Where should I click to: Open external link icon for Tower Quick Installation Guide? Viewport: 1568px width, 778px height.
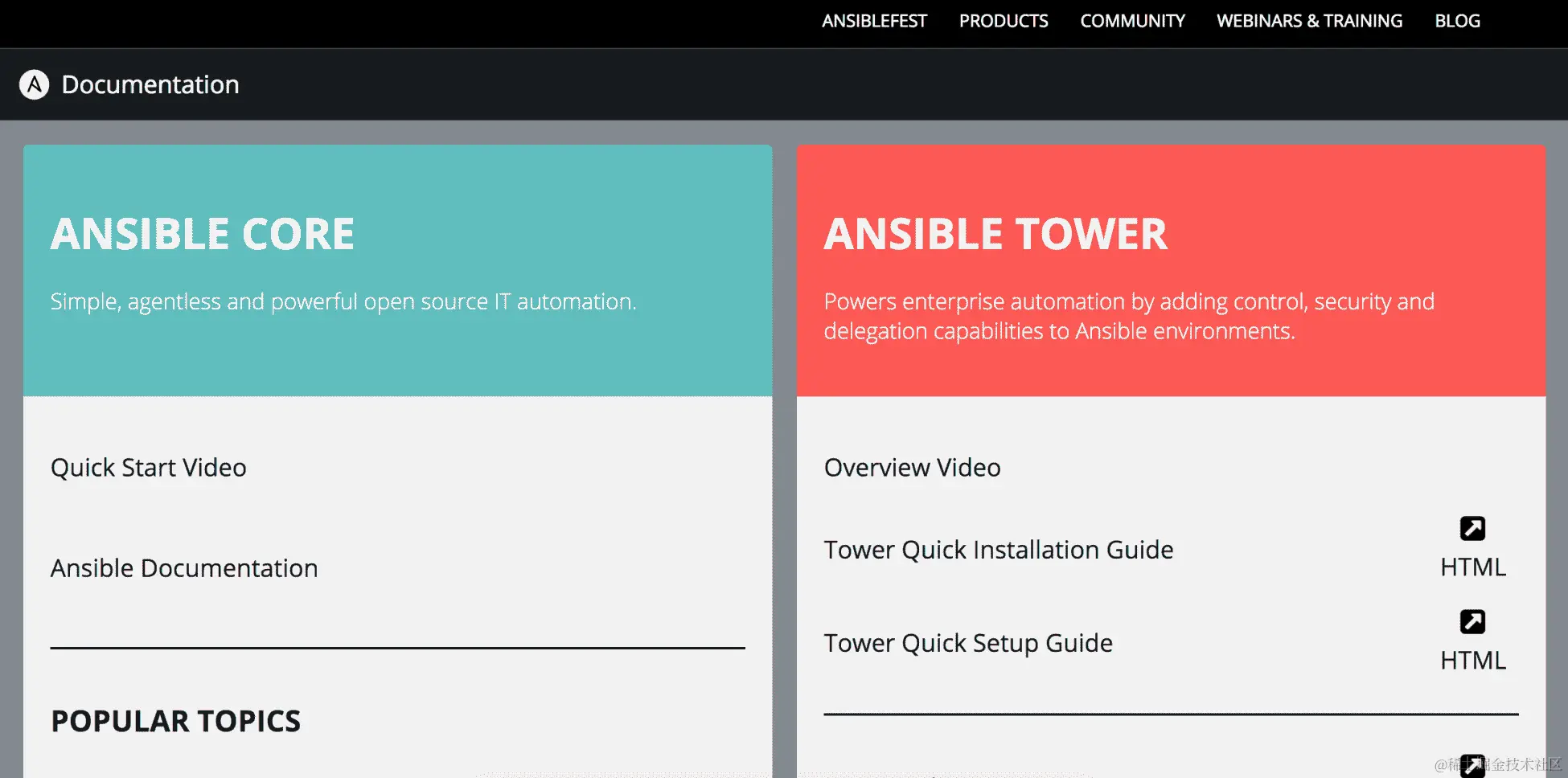pyautogui.click(x=1472, y=528)
